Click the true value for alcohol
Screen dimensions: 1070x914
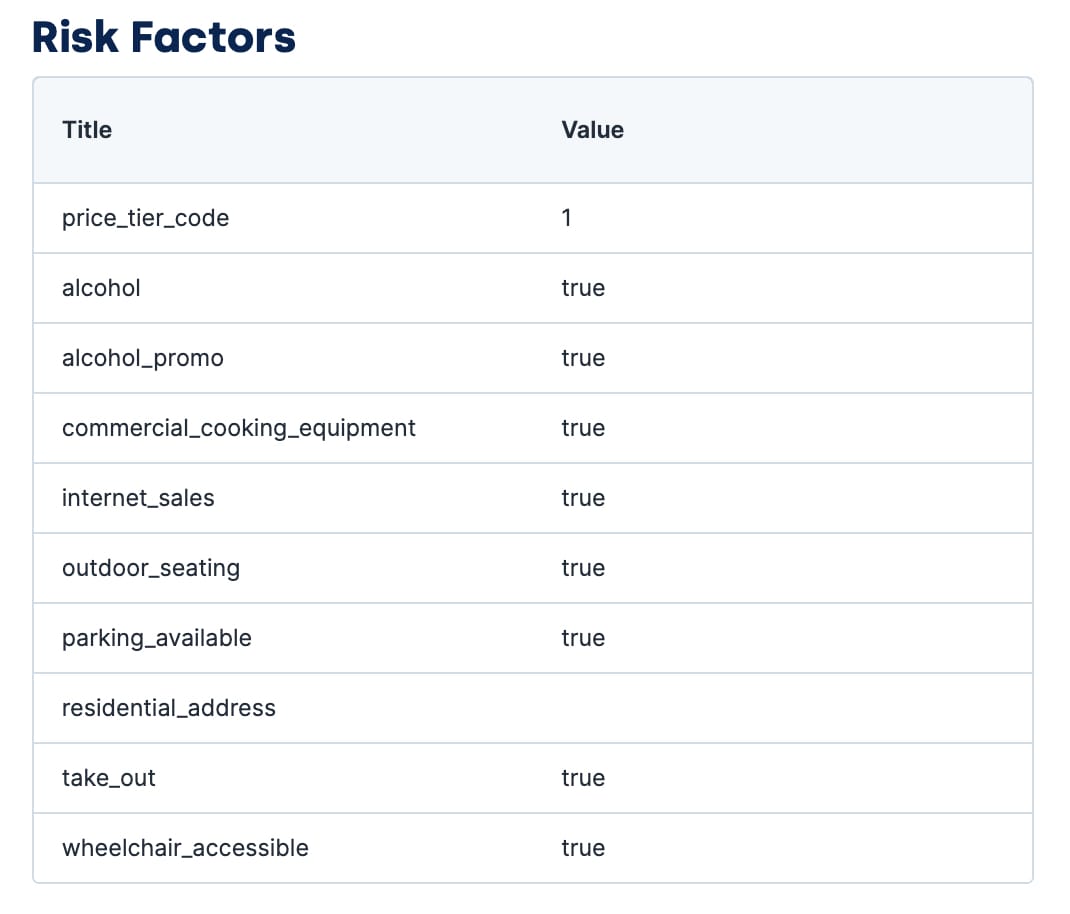tap(583, 288)
